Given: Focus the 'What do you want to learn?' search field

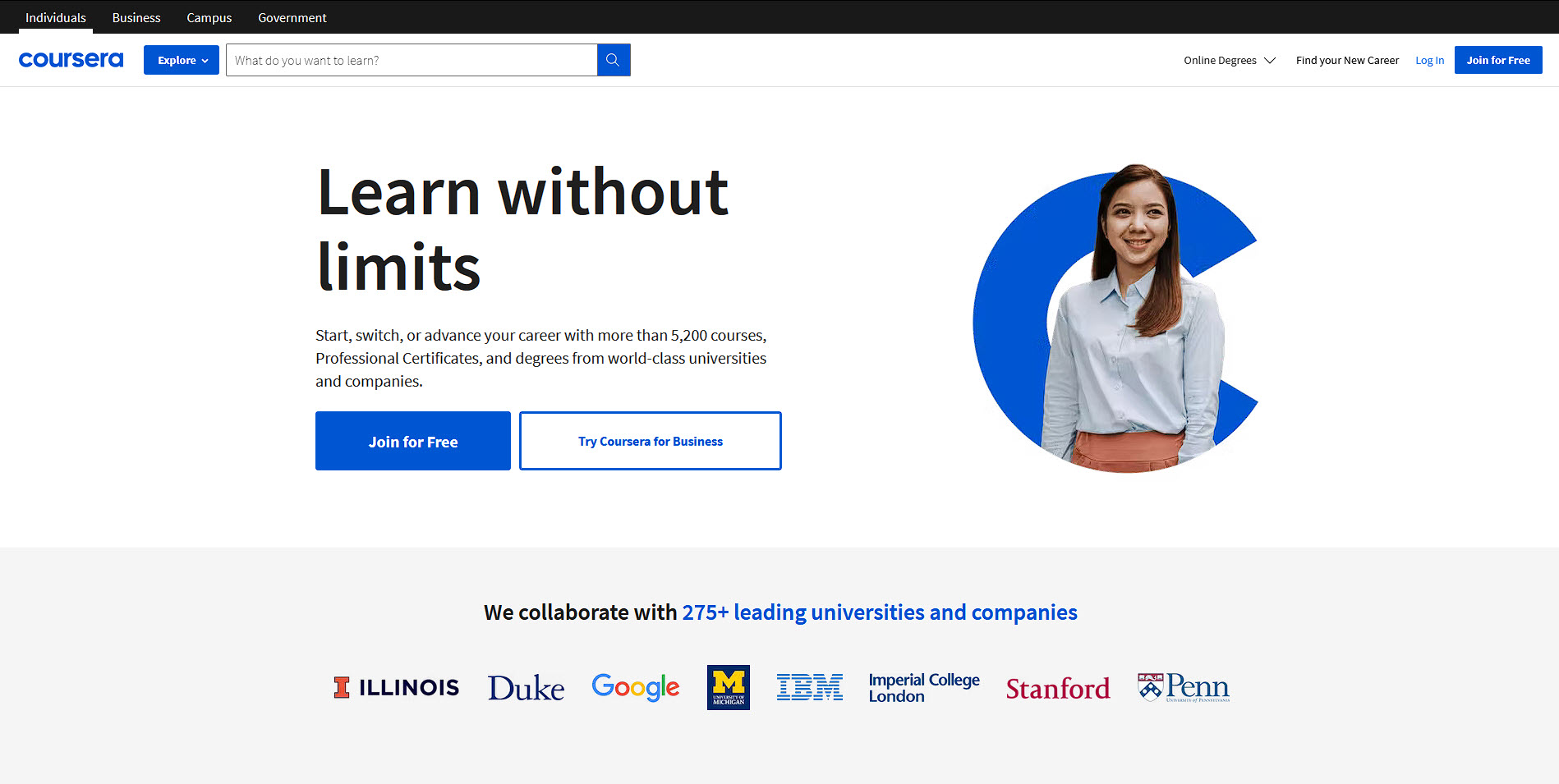Looking at the screenshot, I should tap(412, 60).
